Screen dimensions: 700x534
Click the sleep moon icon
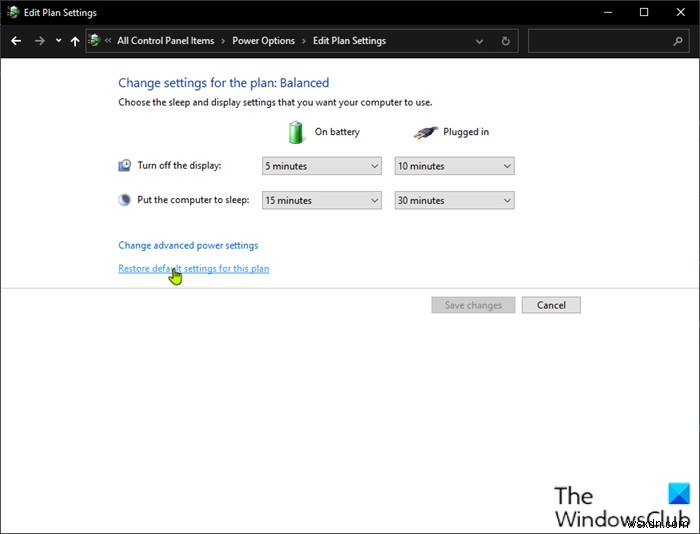(x=125, y=200)
